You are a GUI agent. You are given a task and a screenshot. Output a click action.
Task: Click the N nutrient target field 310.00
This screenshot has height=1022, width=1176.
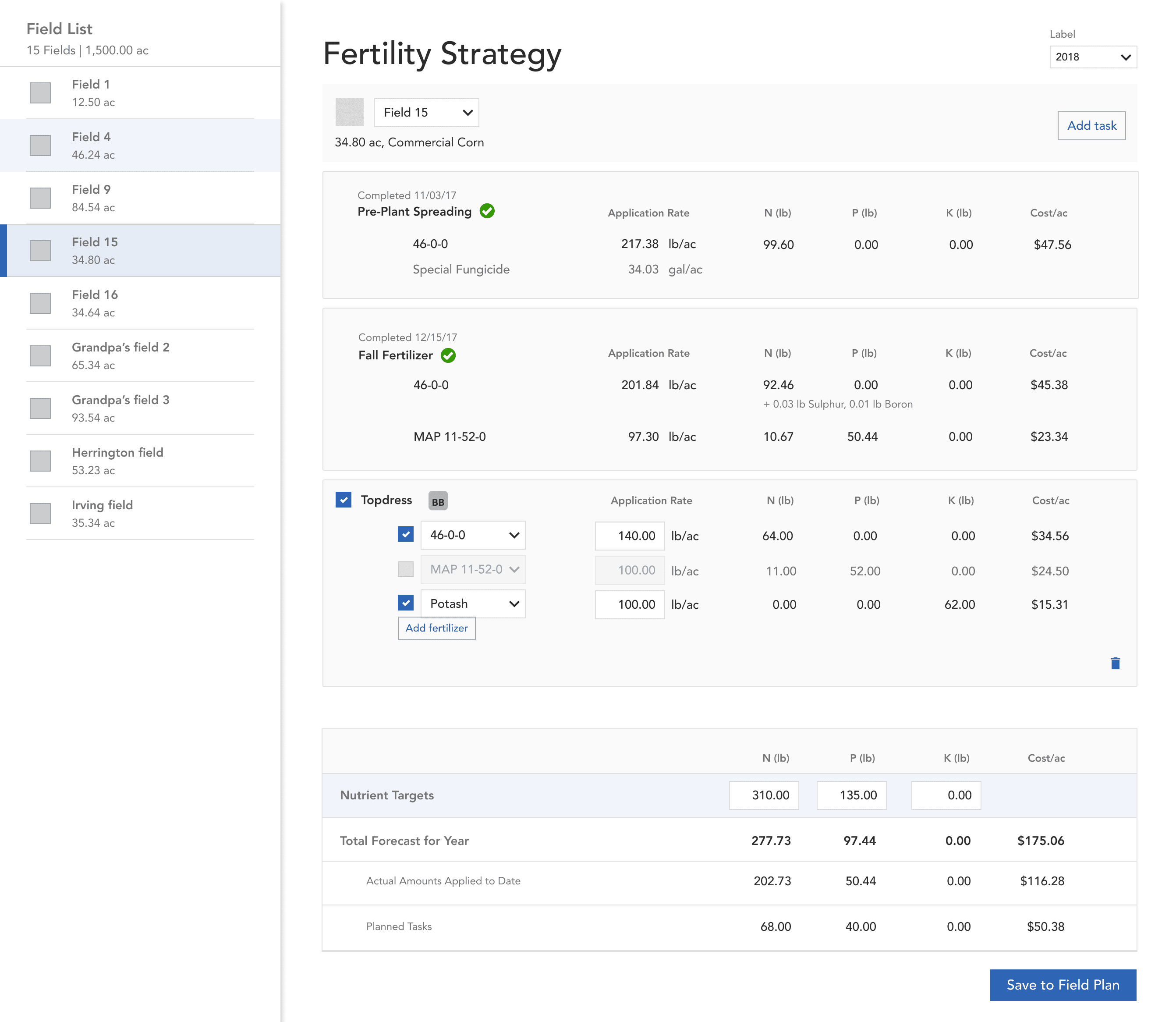click(x=763, y=795)
